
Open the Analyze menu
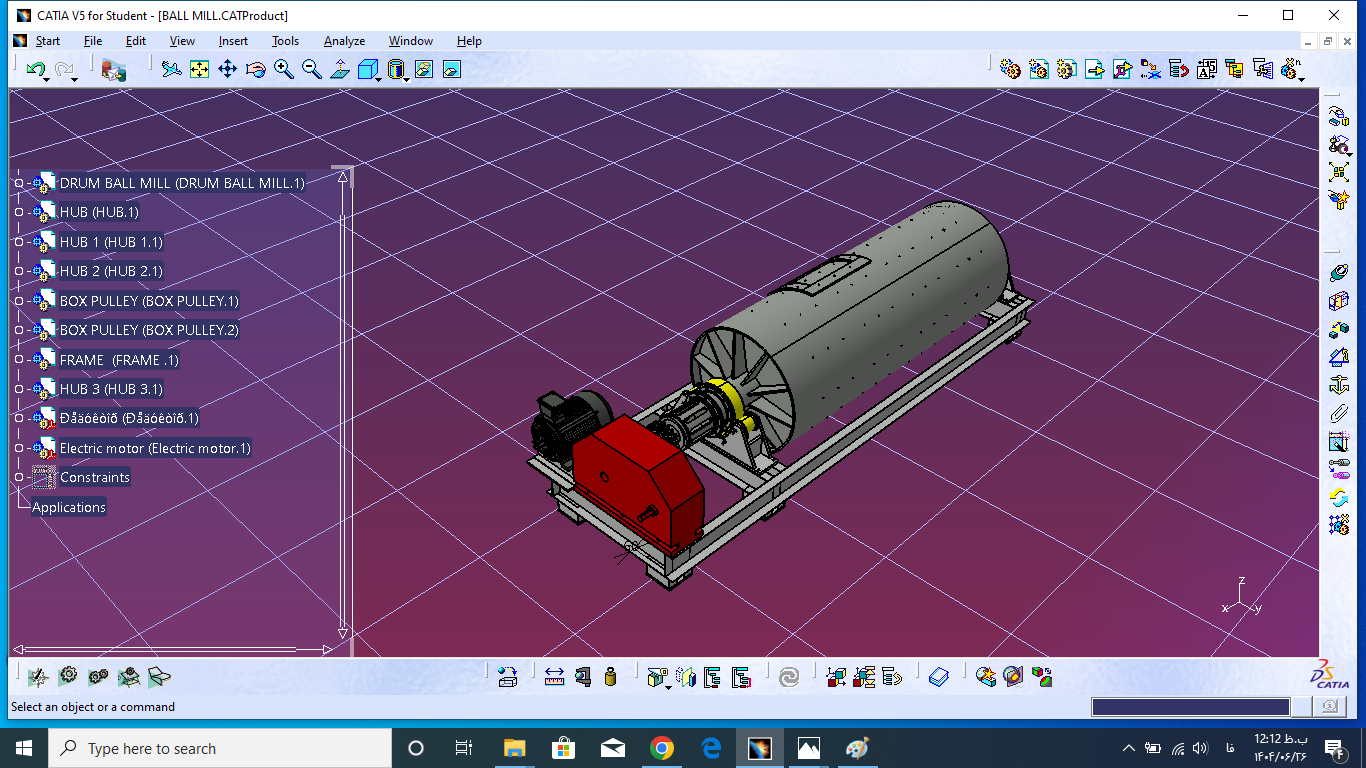344,41
